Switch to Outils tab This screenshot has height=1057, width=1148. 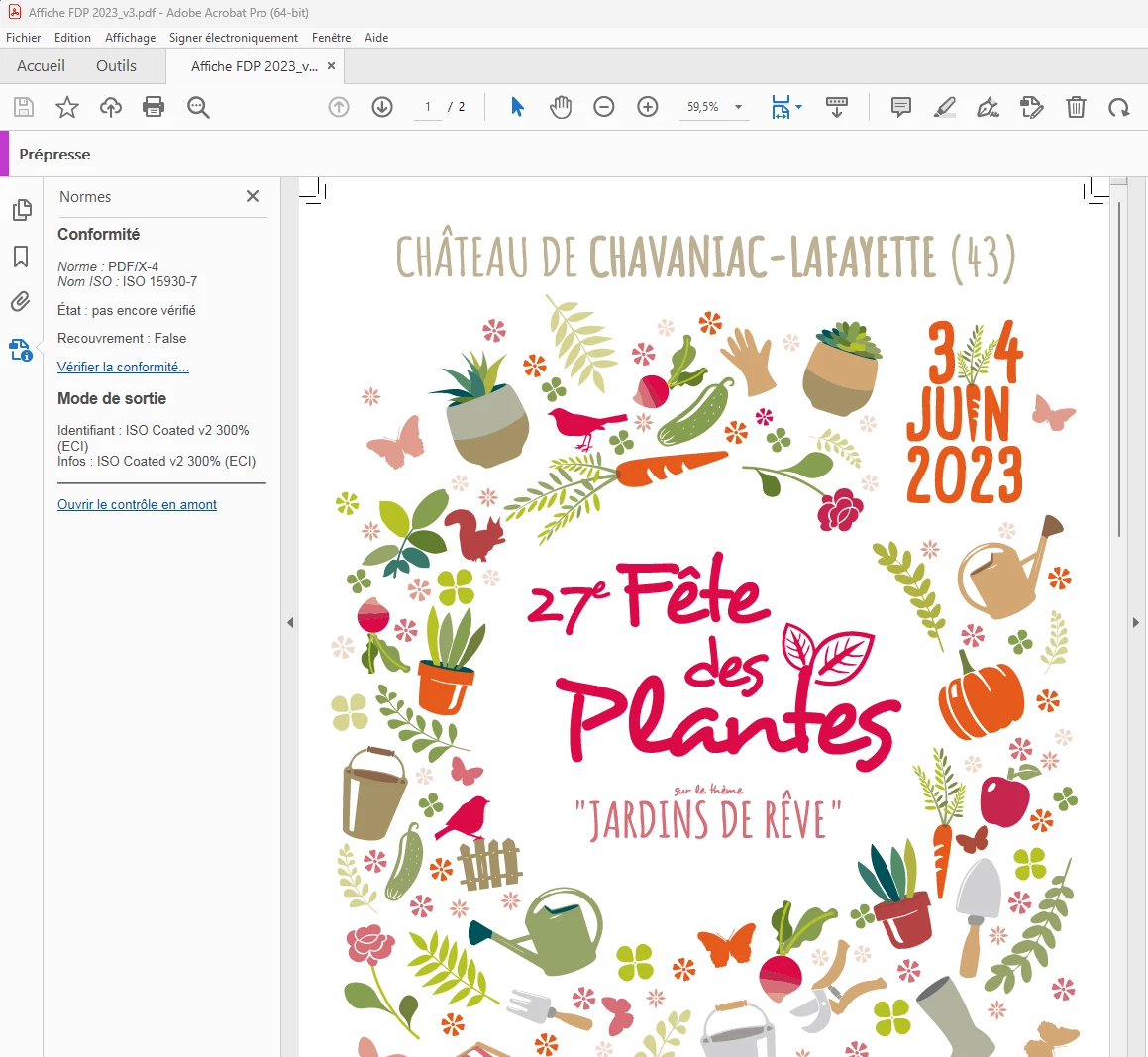(117, 66)
